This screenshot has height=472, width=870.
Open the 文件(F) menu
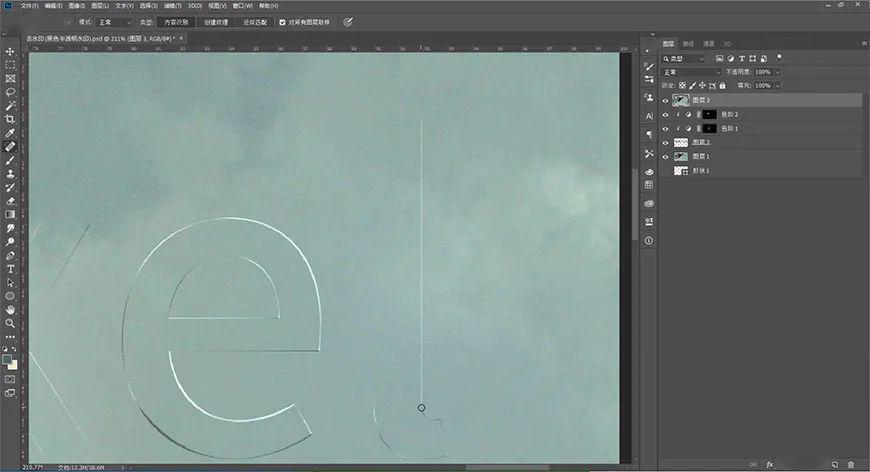pos(29,6)
